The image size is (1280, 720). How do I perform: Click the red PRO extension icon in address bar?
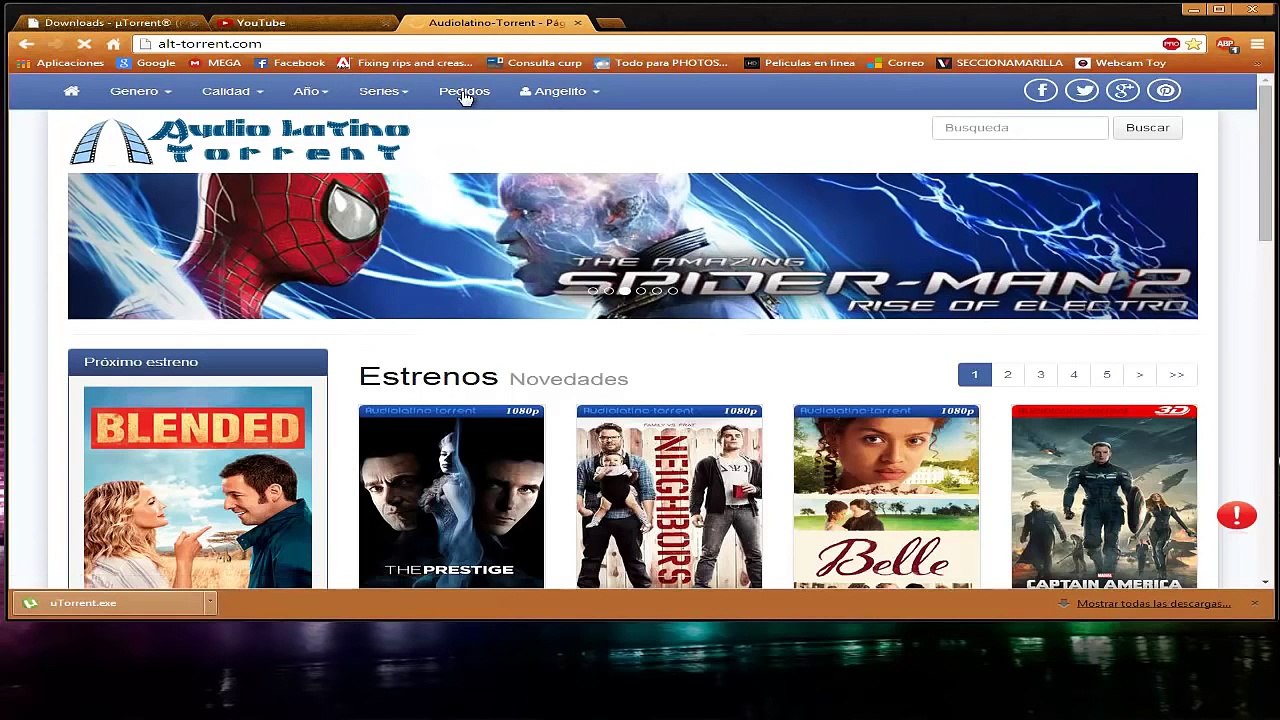pos(1171,44)
